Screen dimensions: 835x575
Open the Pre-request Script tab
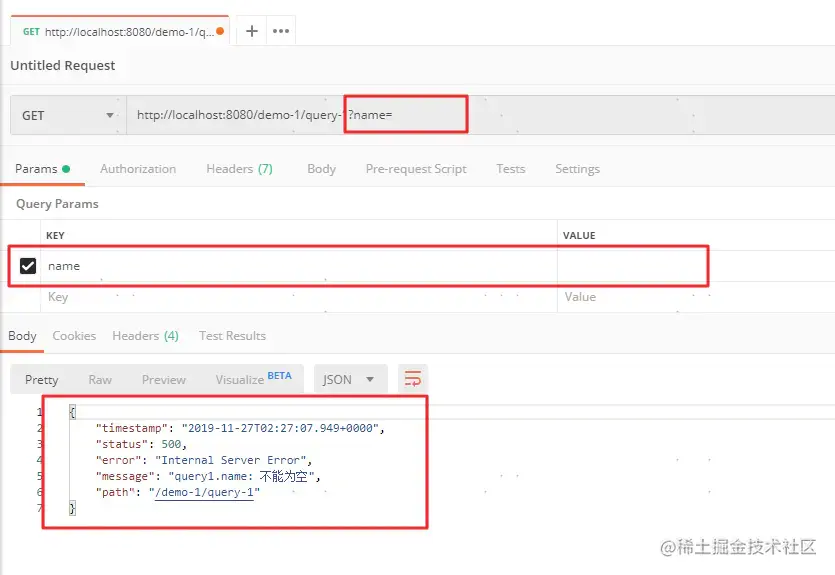416,169
